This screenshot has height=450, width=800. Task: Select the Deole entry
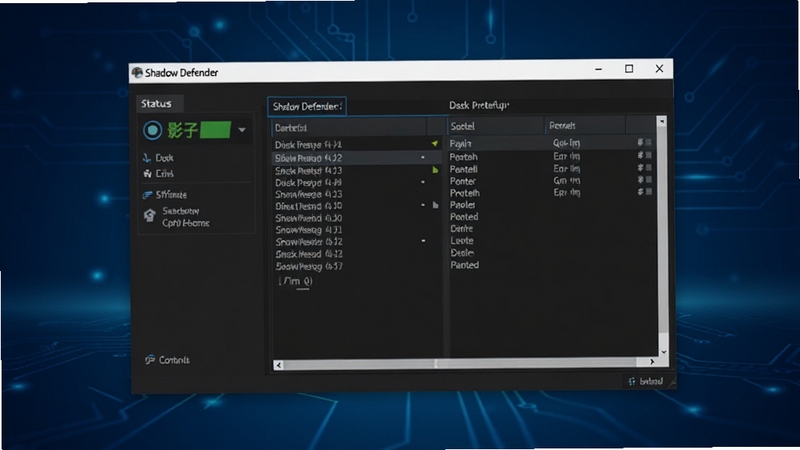[x=462, y=253]
